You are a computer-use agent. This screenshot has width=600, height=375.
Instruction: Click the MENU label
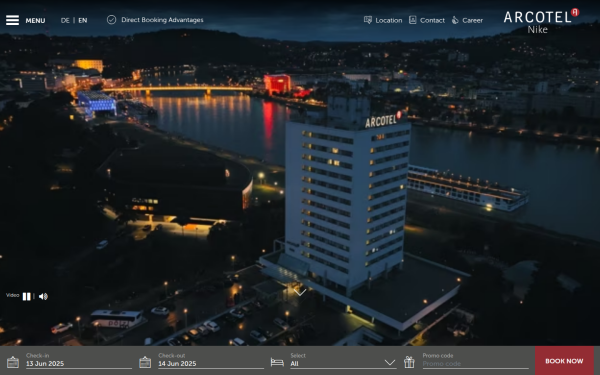35,21
